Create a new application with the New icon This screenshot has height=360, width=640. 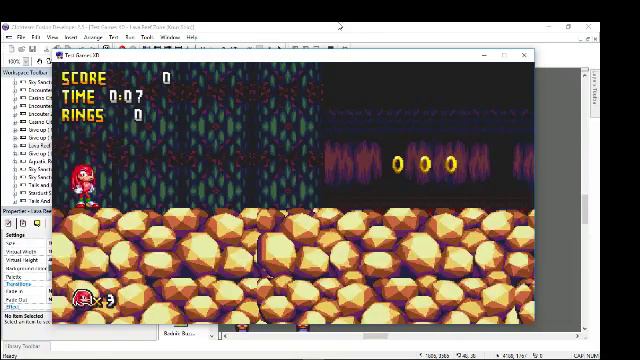(11, 49)
